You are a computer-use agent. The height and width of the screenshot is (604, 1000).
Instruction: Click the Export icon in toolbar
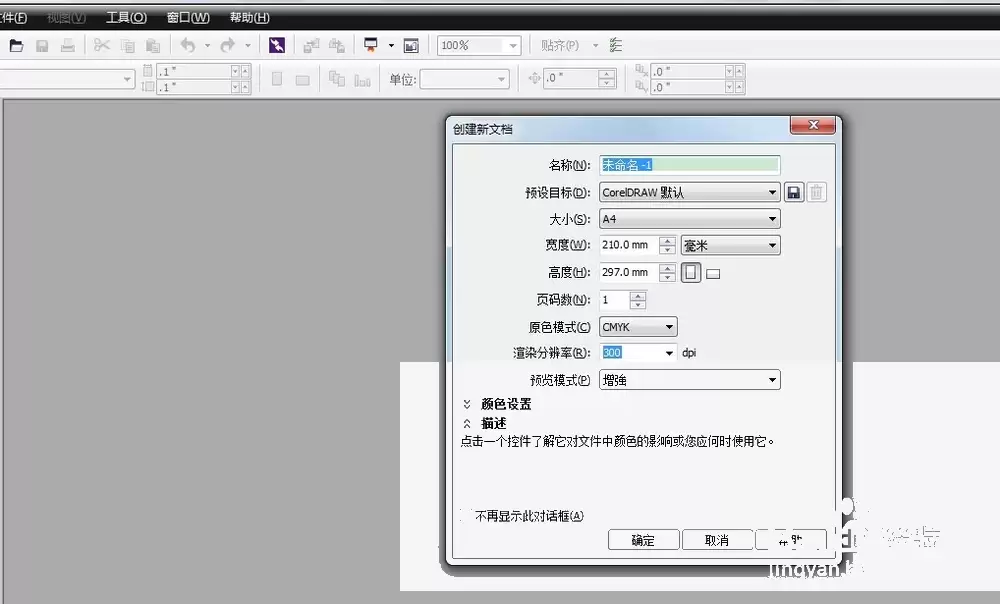pyautogui.click(x=337, y=45)
